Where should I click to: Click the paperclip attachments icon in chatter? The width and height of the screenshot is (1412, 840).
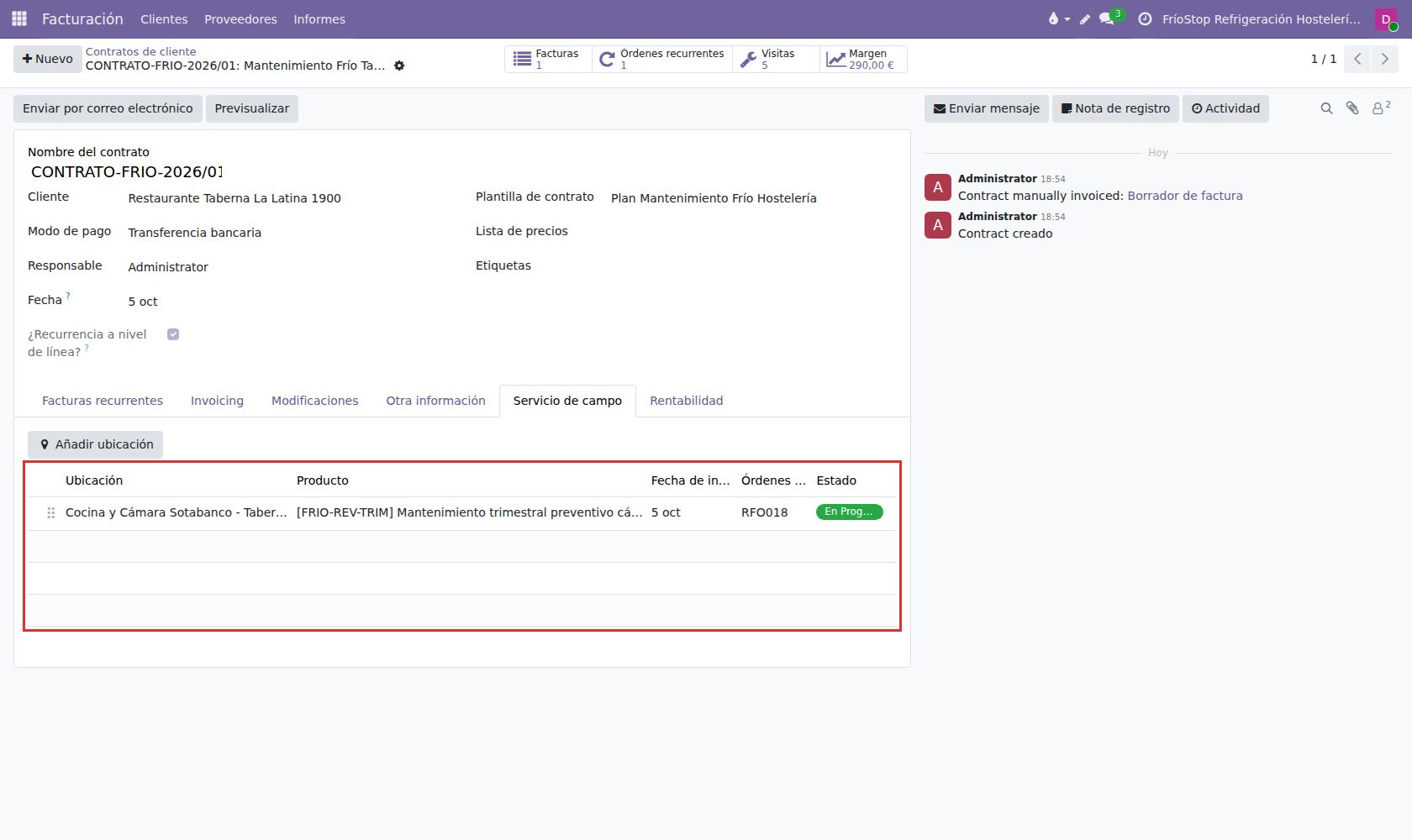[x=1352, y=108]
